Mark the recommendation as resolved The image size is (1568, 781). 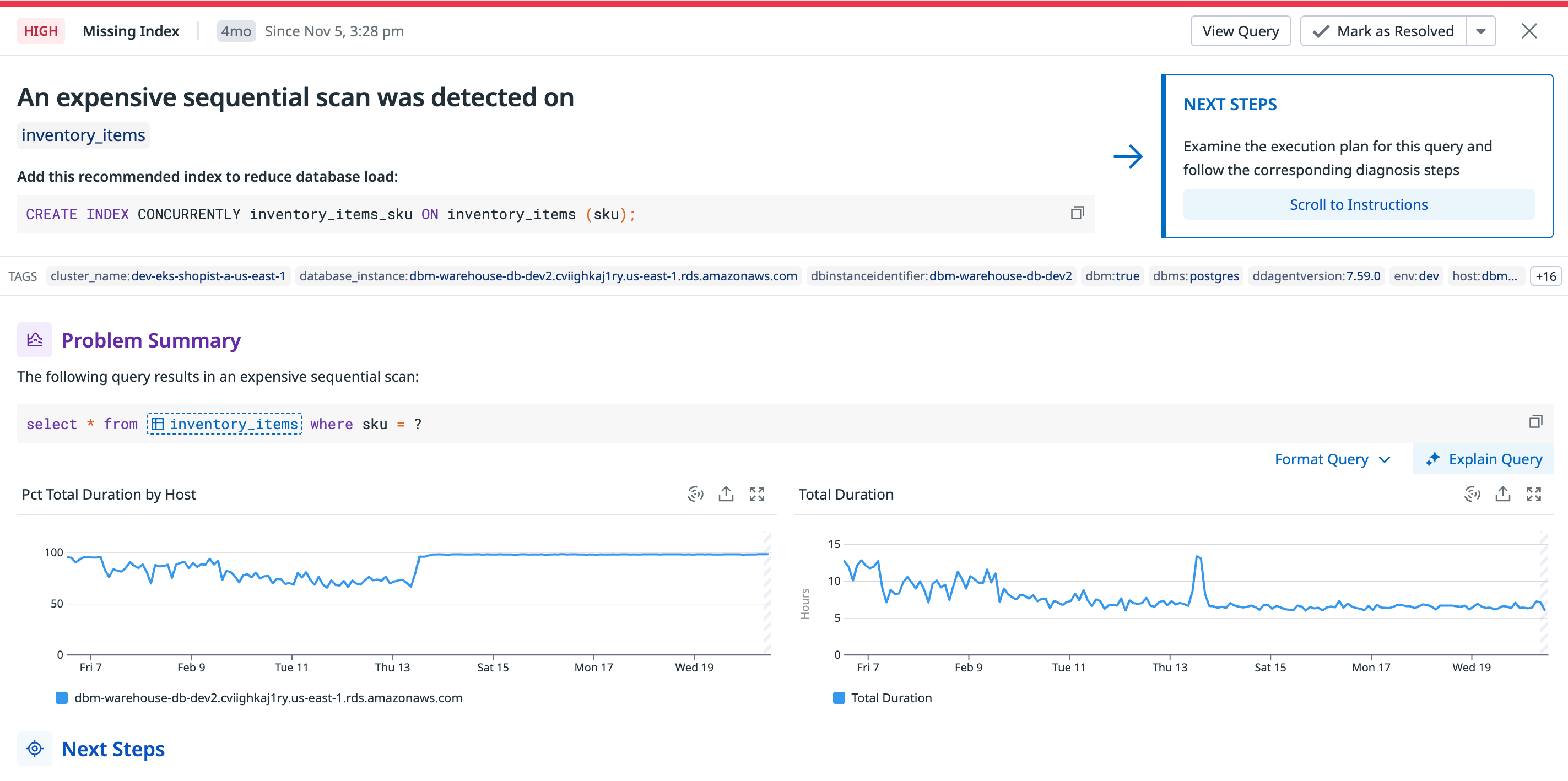point(1383,31)
